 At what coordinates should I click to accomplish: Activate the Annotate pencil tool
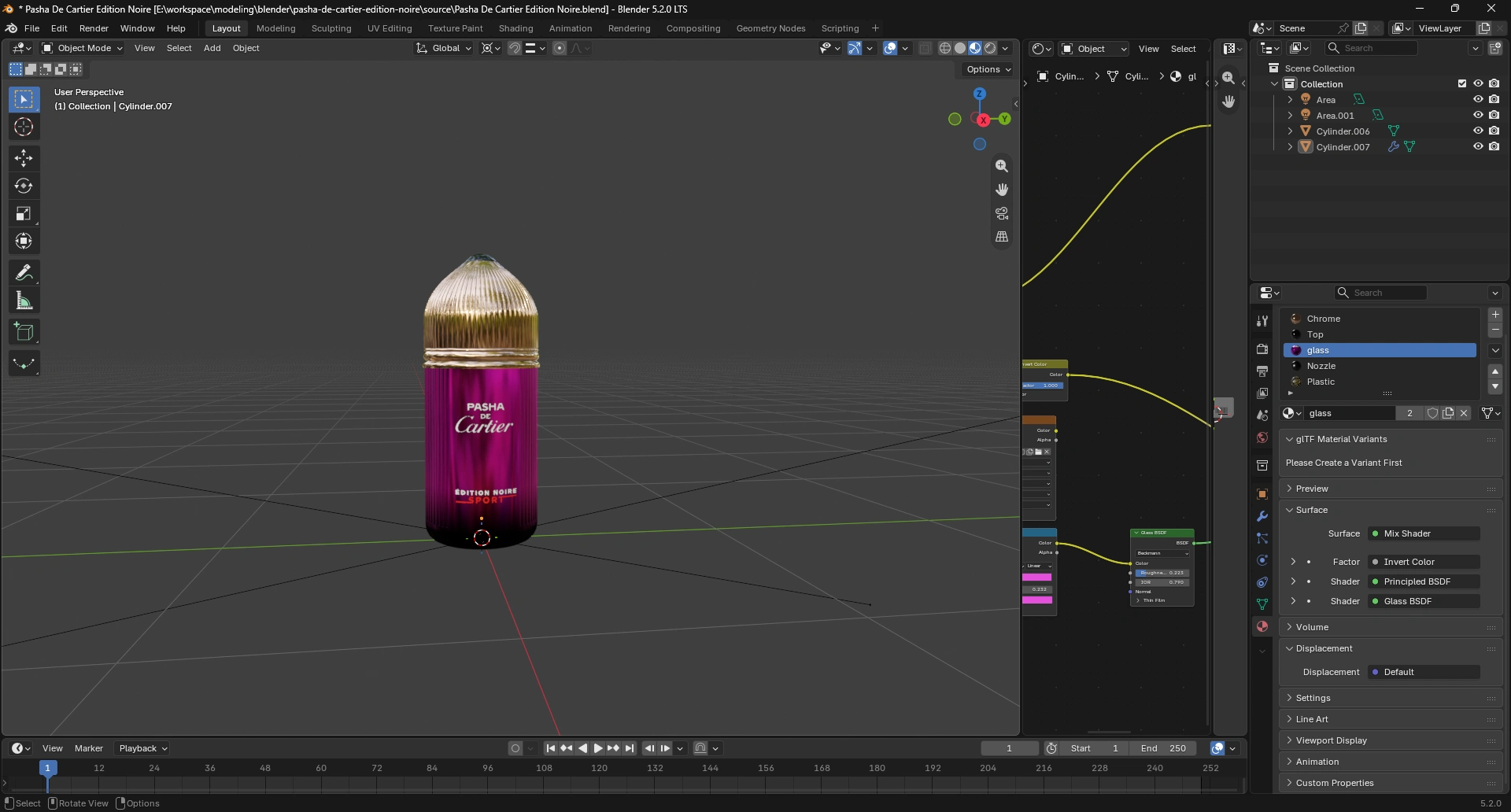[24, 272]
